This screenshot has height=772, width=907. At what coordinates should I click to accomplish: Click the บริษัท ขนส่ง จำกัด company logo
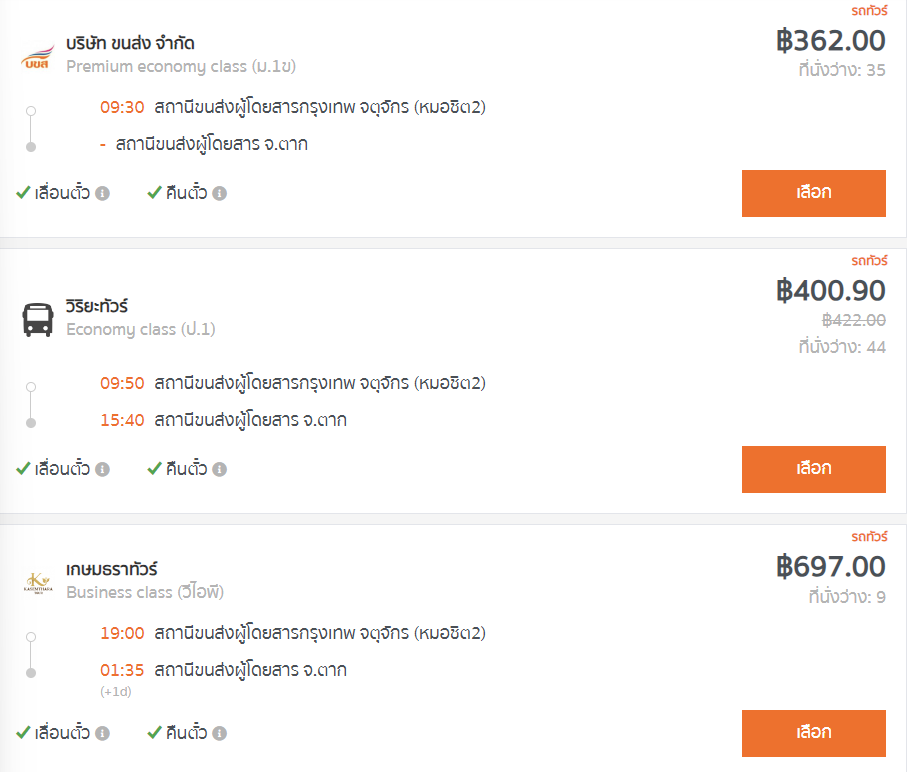pos(38,56)
